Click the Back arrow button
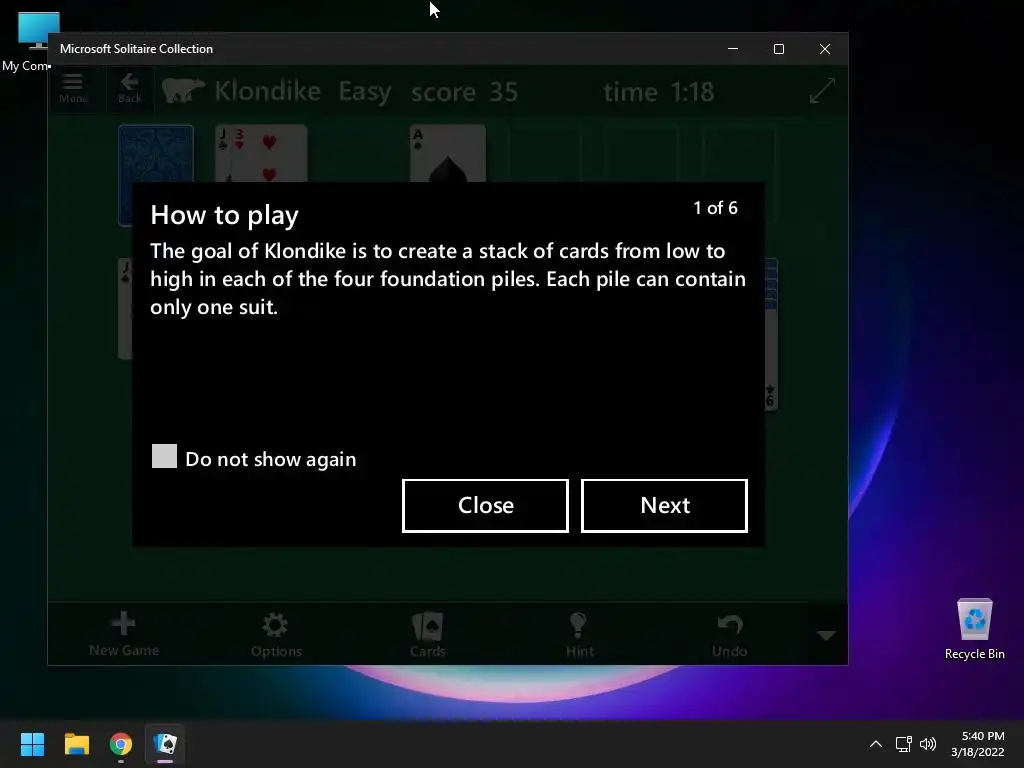 coord(129,88)
